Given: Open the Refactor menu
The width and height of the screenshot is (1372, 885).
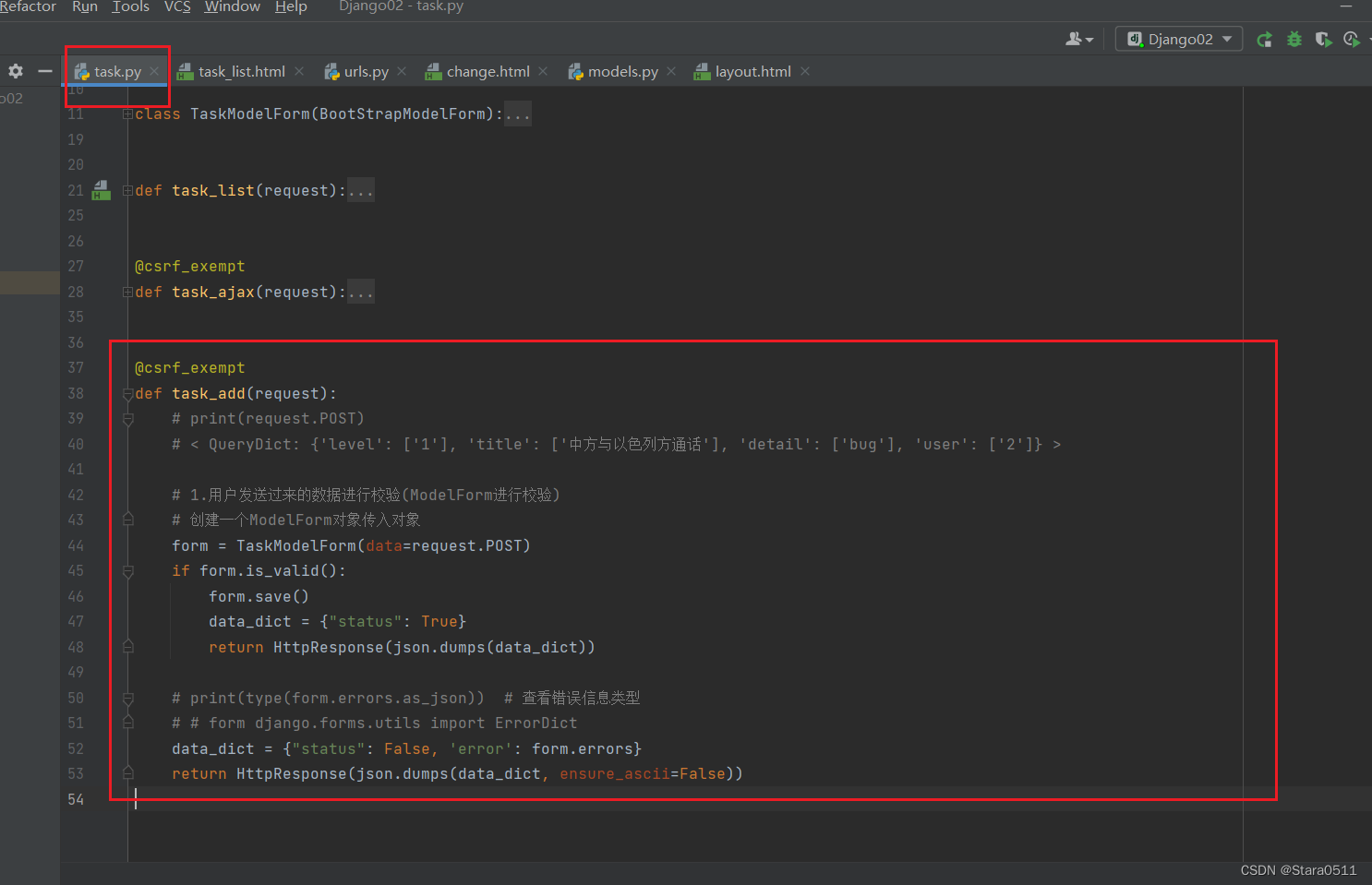Looking at the screenshot, I should pos(28,6).
